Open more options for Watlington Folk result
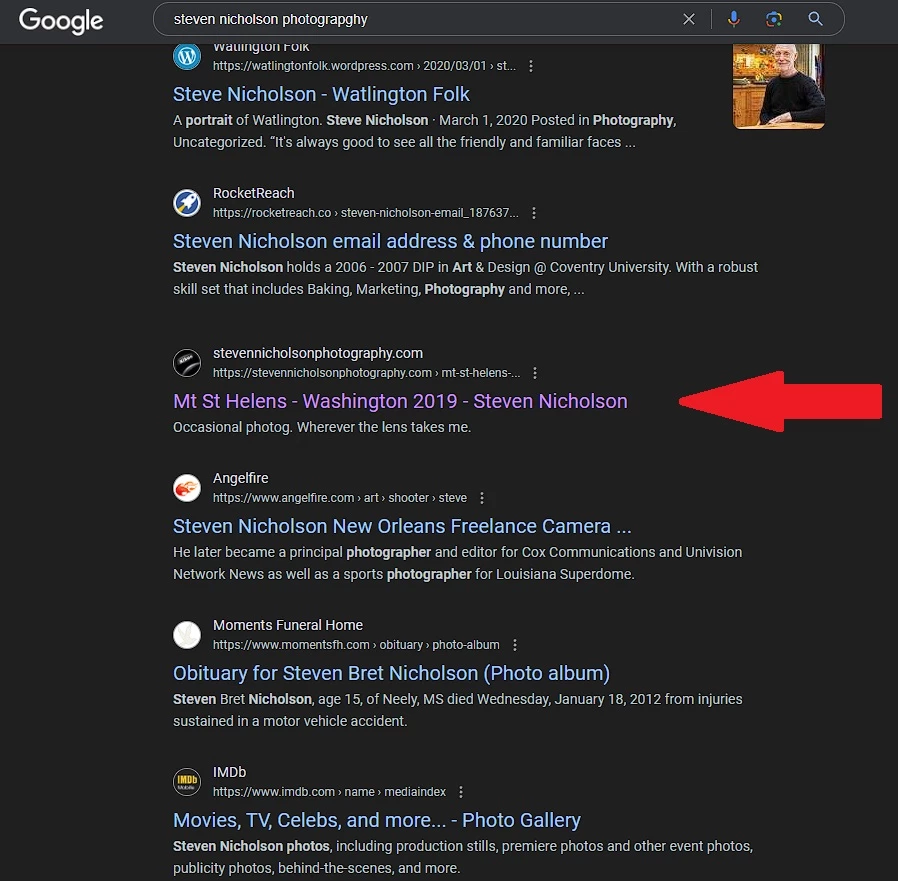898x881 pixels. [531, 66]
